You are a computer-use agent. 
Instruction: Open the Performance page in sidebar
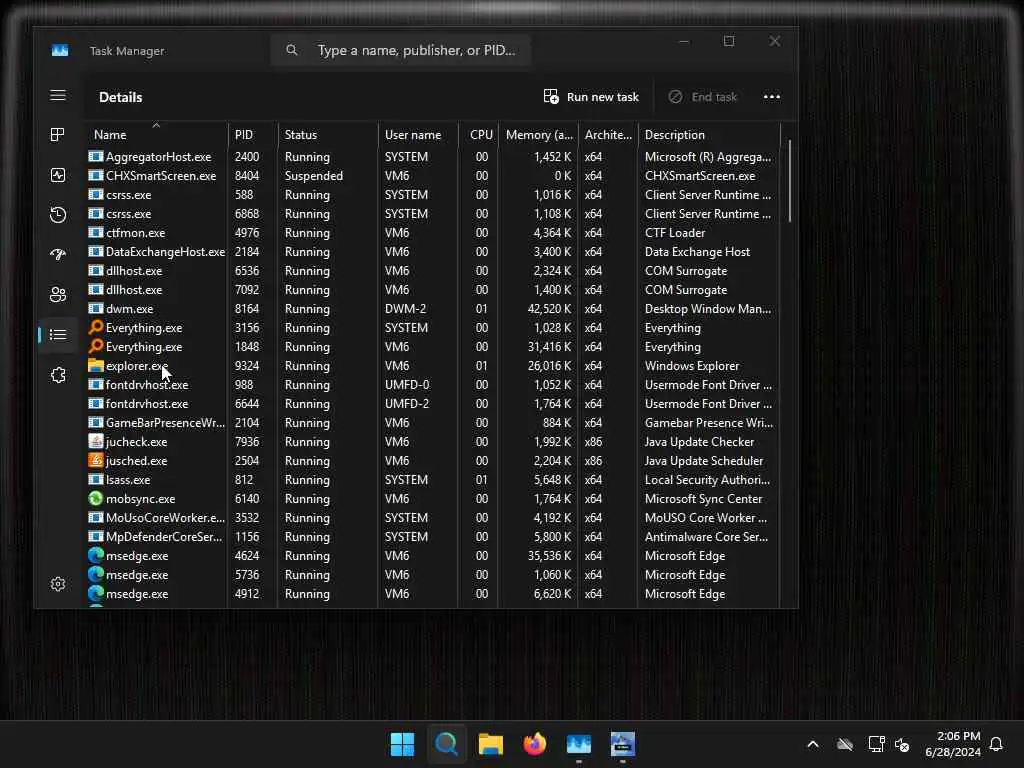(57, 175)
